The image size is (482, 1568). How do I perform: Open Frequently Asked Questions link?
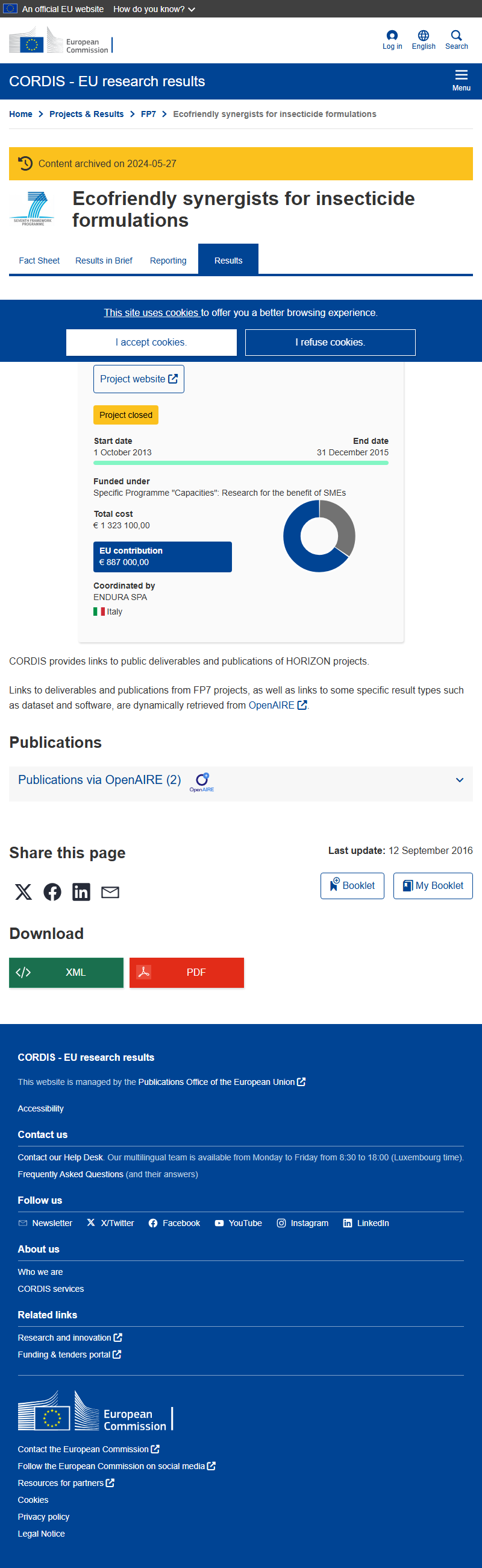coord(70,1175)
